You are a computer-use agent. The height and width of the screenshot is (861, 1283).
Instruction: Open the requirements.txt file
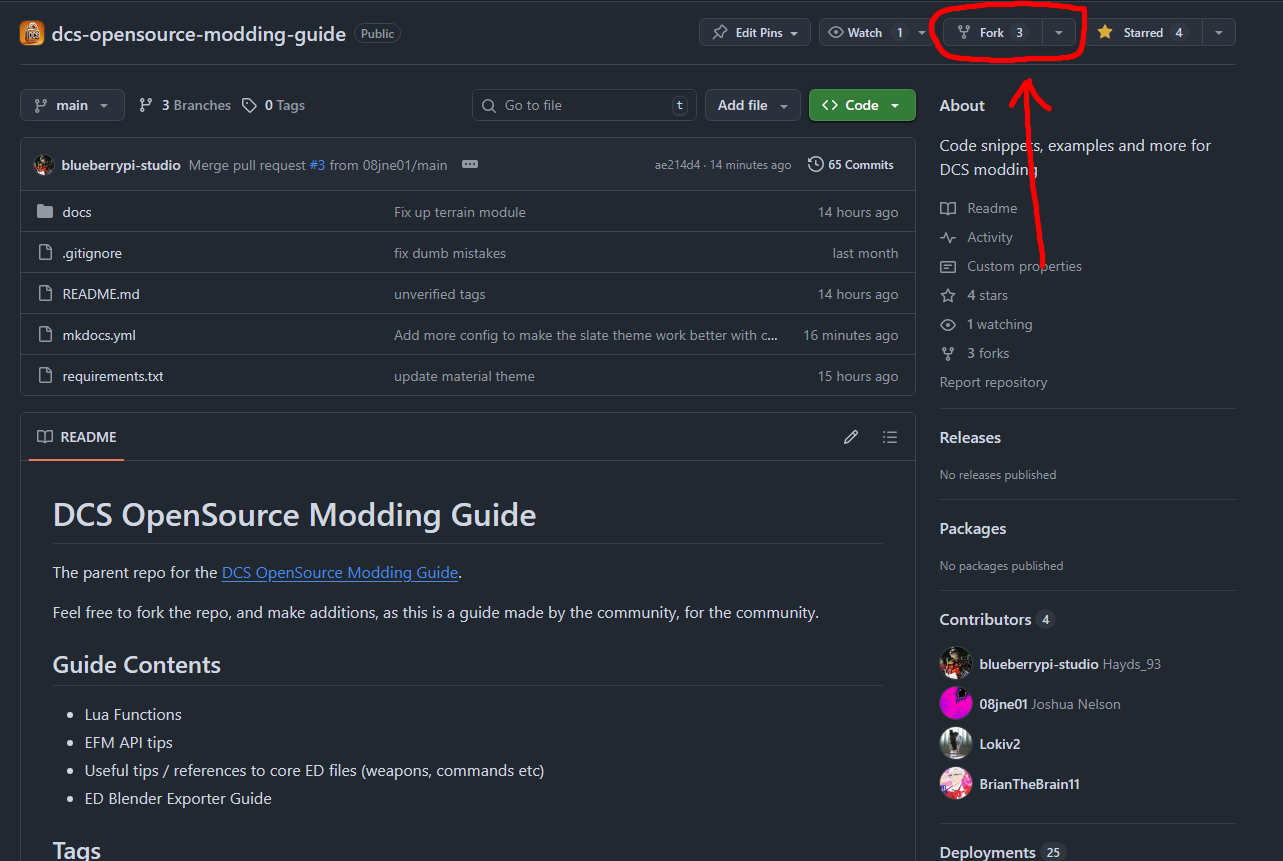click(x=113, y=376)
